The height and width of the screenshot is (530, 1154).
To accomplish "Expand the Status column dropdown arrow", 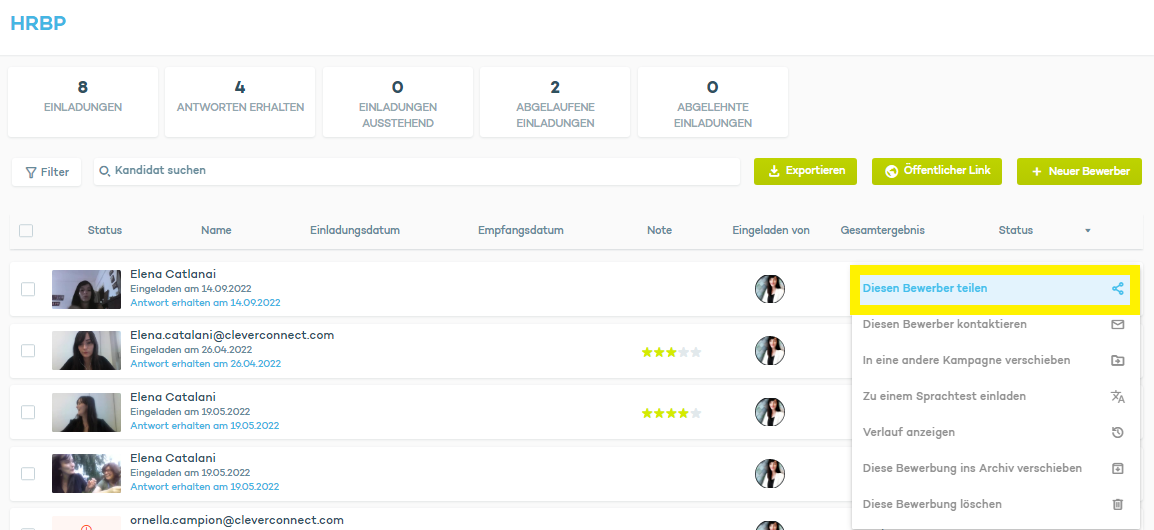I will 1087,231.
